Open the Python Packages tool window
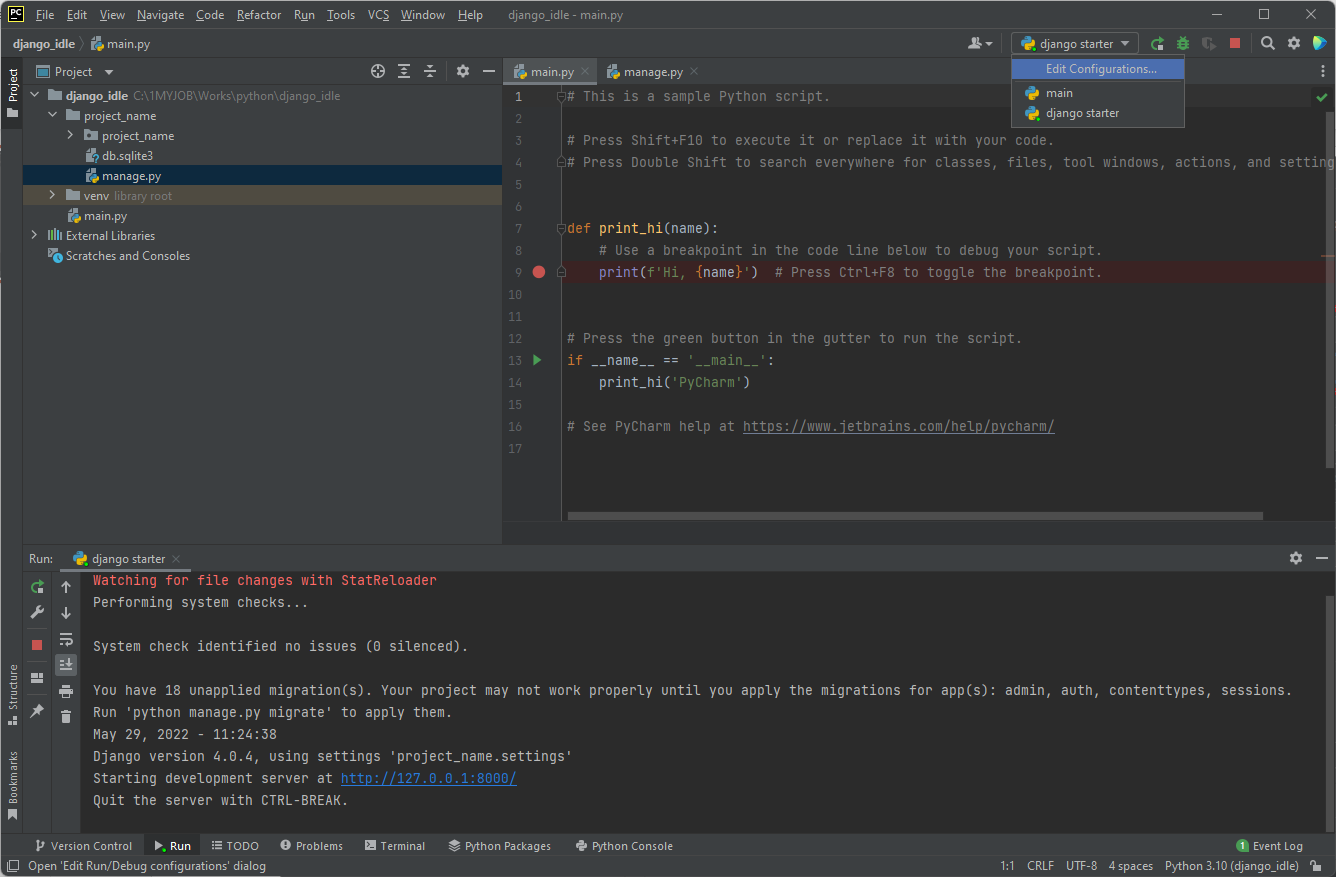 point(499,846)
